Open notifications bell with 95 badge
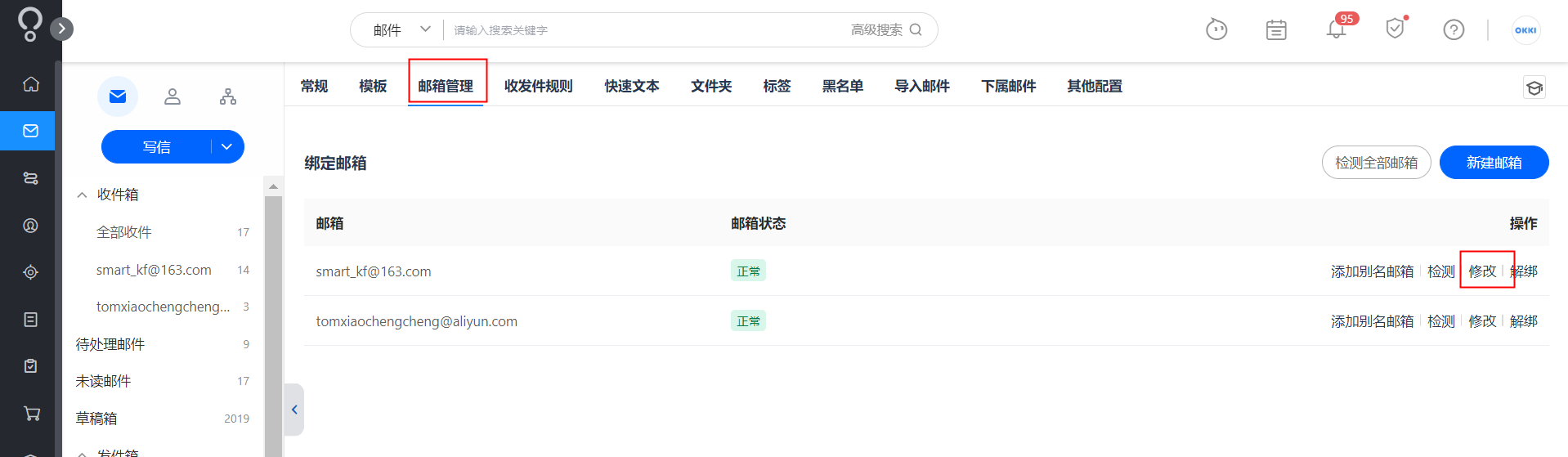 click(x=1337, y=29)
